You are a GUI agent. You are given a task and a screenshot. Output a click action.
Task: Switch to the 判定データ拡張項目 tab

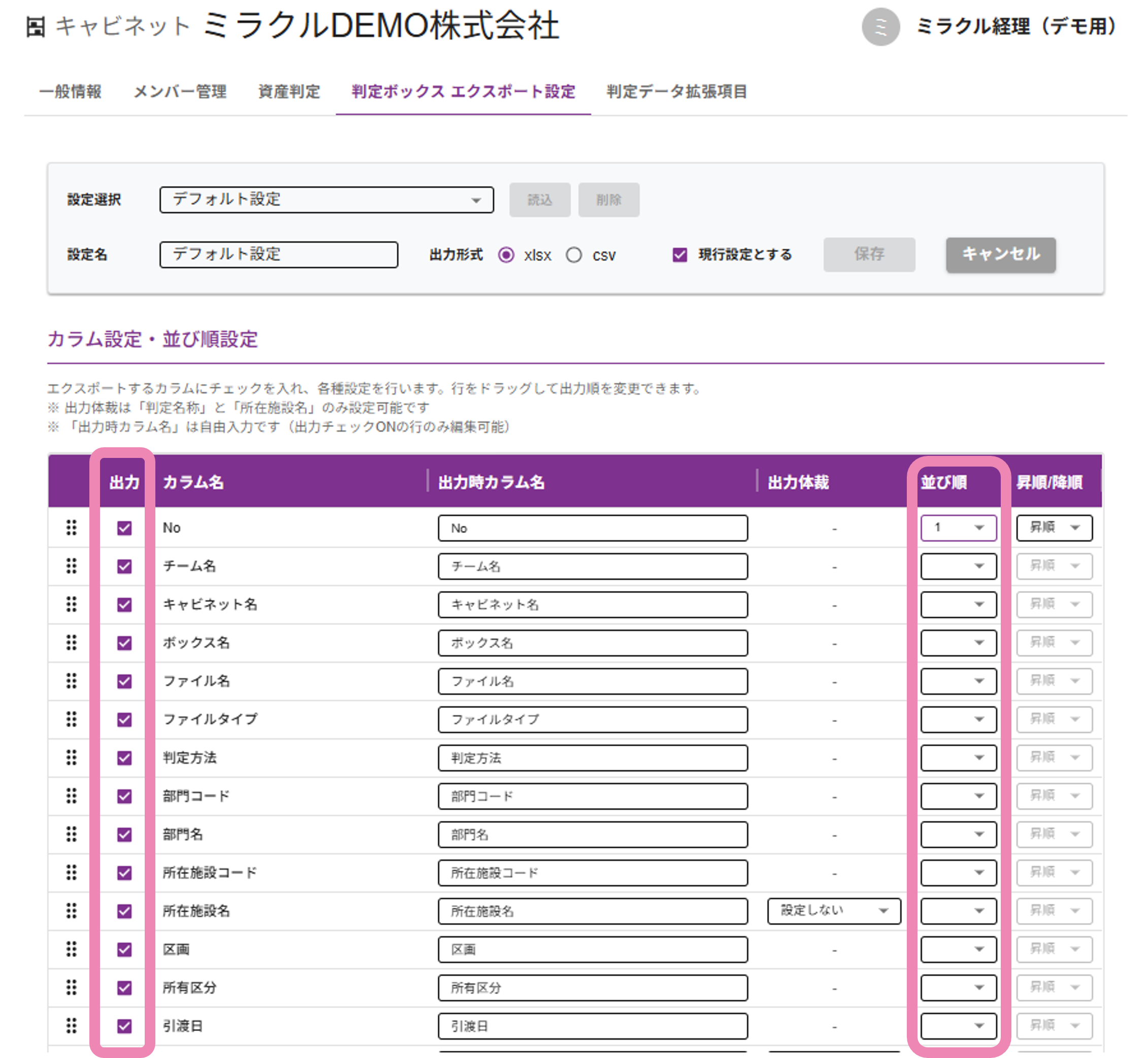coord(677,91)
